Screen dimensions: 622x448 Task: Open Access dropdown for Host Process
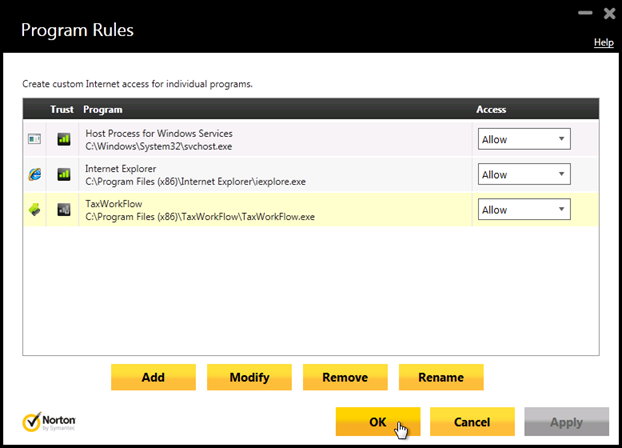[524, 139]
